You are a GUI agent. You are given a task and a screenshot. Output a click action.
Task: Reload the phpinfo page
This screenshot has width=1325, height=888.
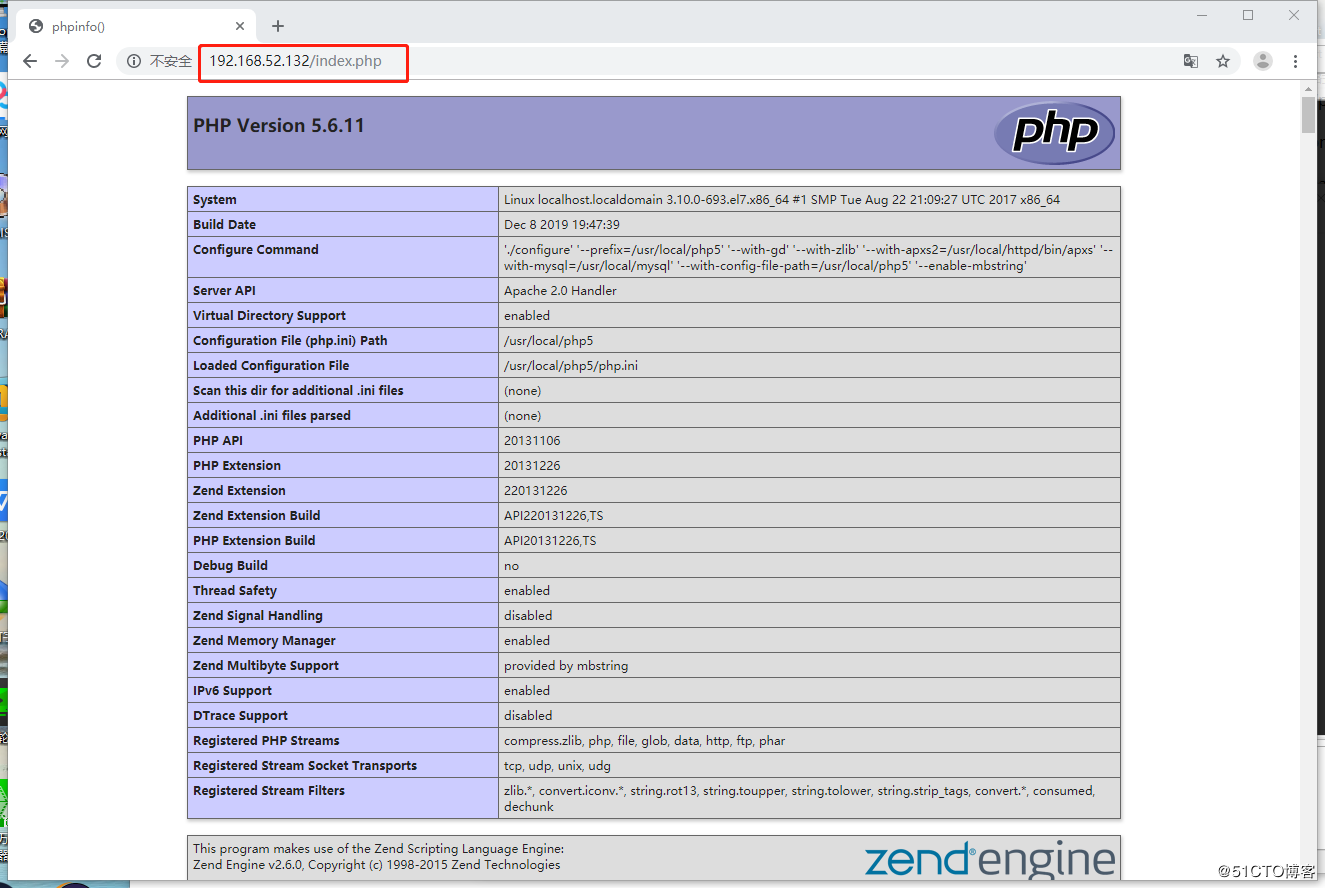94,61
